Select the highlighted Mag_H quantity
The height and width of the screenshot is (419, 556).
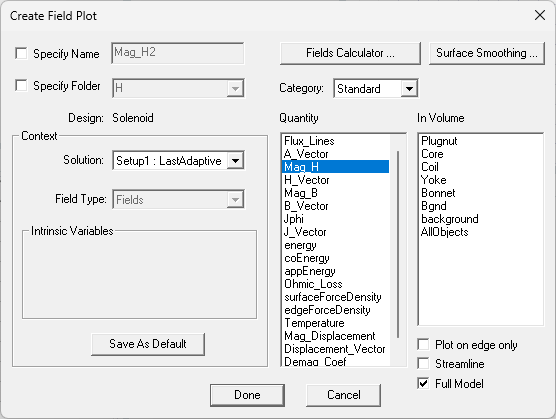(335, 167)
